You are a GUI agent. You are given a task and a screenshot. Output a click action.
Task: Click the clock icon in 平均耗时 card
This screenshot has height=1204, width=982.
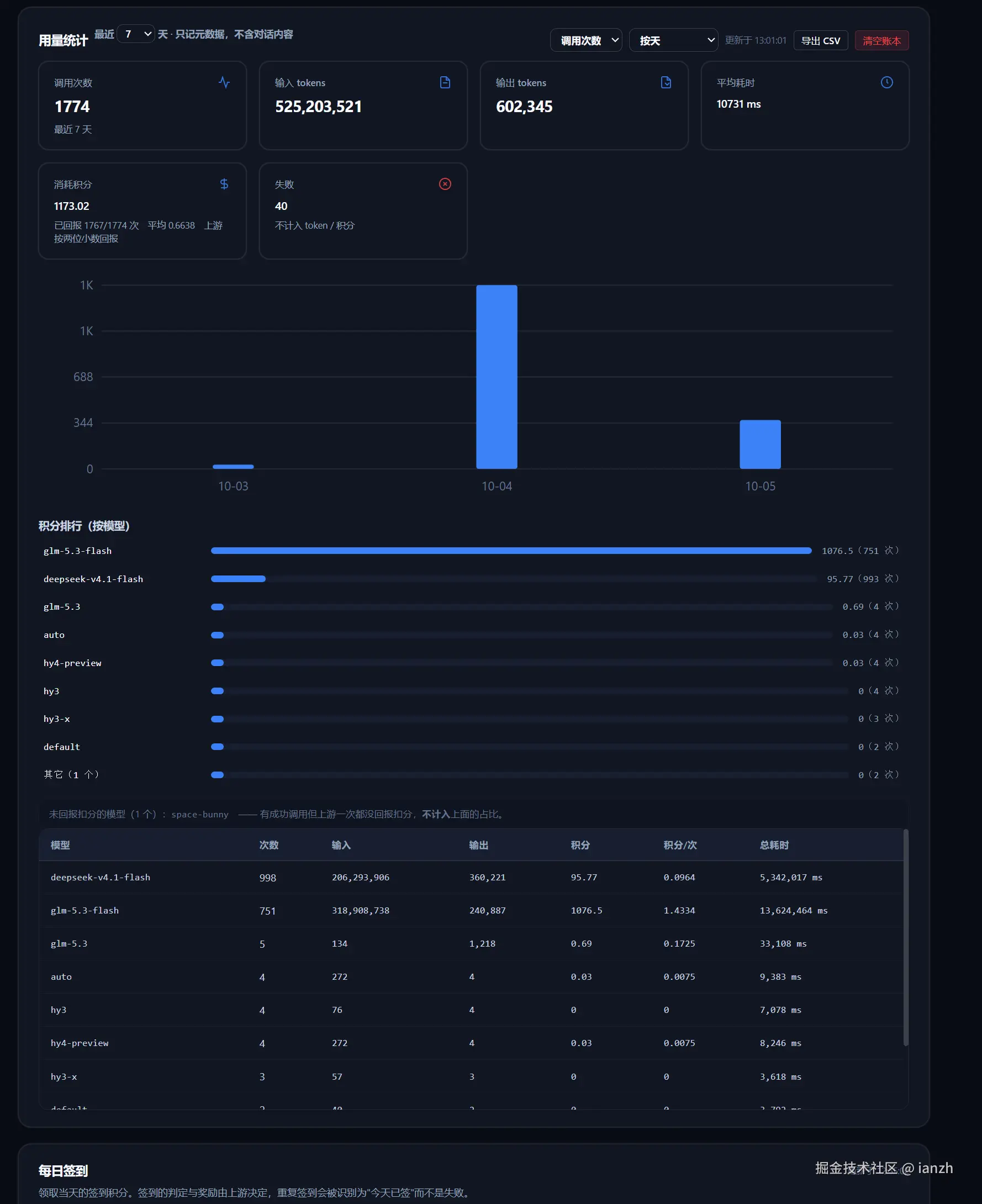click(x=886, y=82)
